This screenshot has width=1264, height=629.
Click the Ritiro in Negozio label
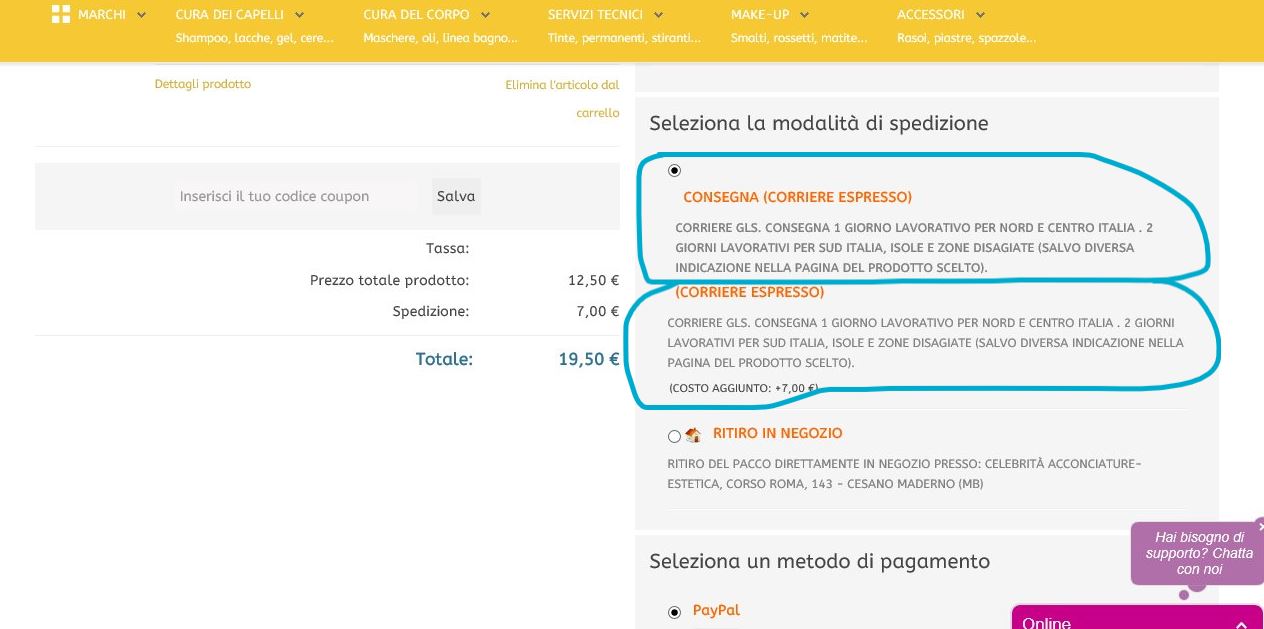(x=777, y=433)
